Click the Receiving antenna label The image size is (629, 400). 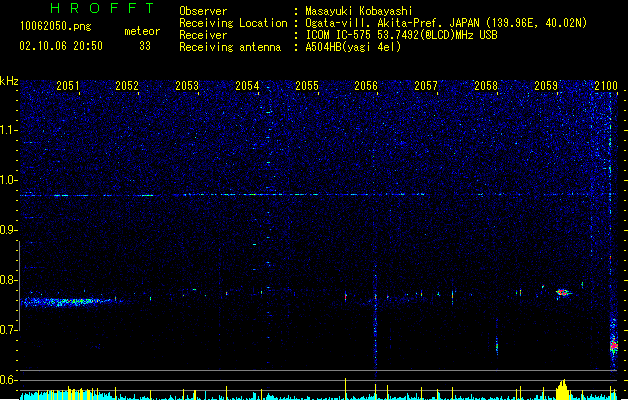click(x=230, y=47)
